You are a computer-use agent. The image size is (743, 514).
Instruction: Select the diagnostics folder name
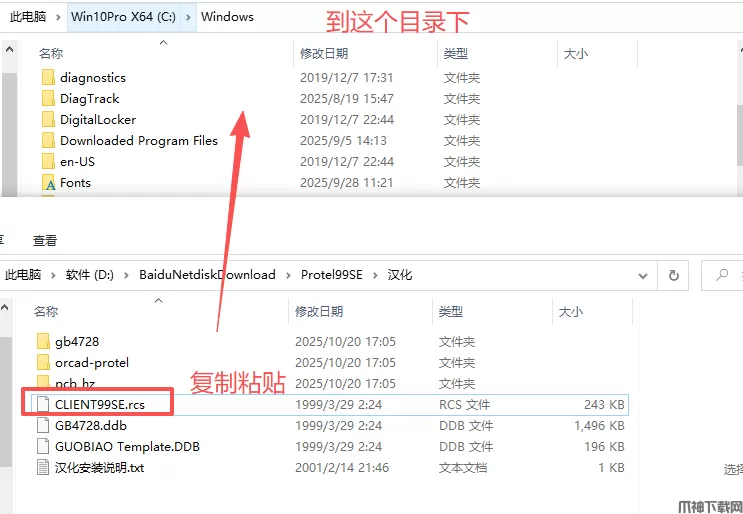click(x=93, y=78)
